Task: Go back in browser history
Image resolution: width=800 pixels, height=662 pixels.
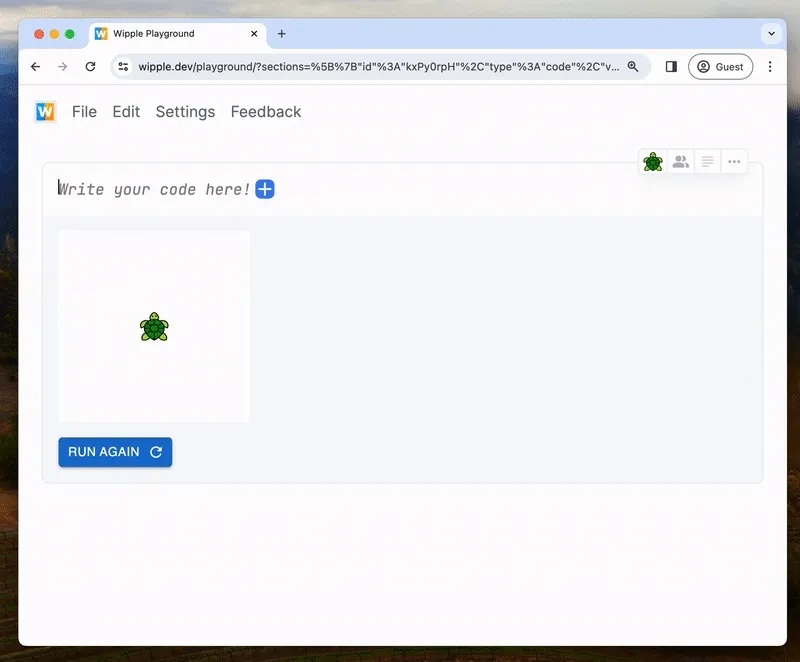Action: pyautogui.click(x=35, y=67)
